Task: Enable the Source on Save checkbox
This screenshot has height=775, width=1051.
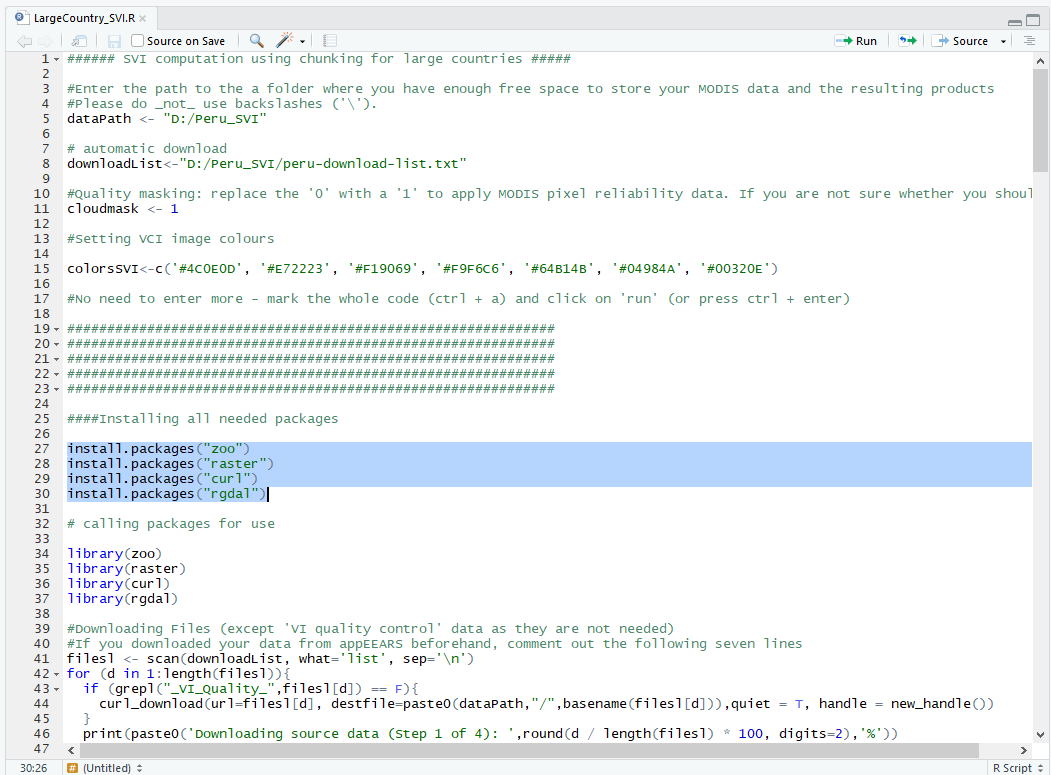Action: click(x=138, y=41)
